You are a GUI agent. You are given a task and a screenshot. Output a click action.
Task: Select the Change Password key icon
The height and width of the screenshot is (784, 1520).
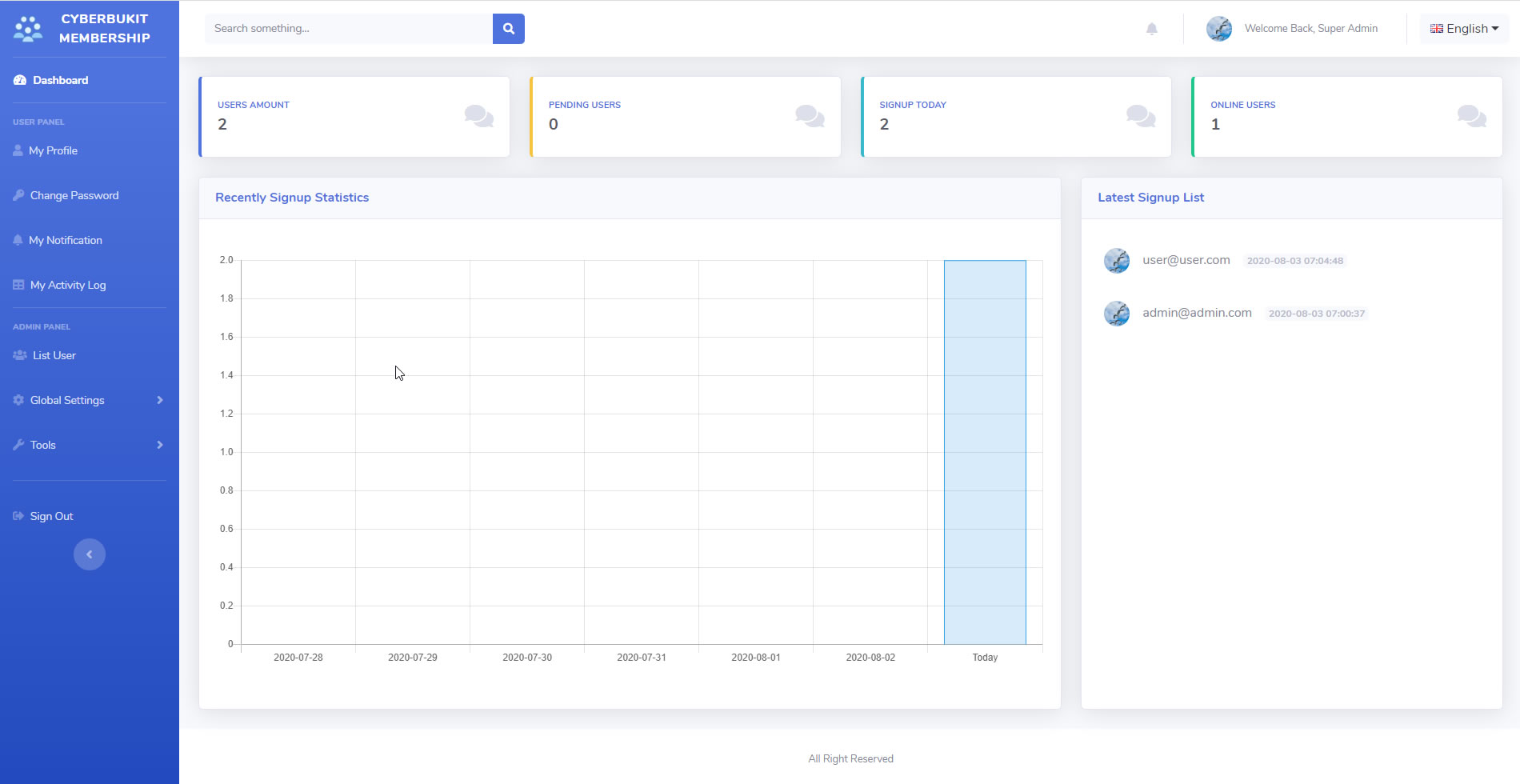click(18, 195)
